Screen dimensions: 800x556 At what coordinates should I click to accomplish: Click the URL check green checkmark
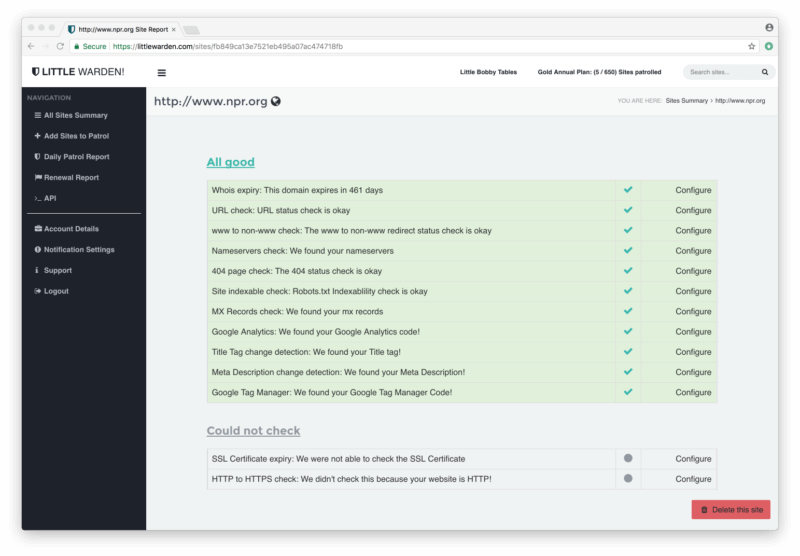pos(628,210)
